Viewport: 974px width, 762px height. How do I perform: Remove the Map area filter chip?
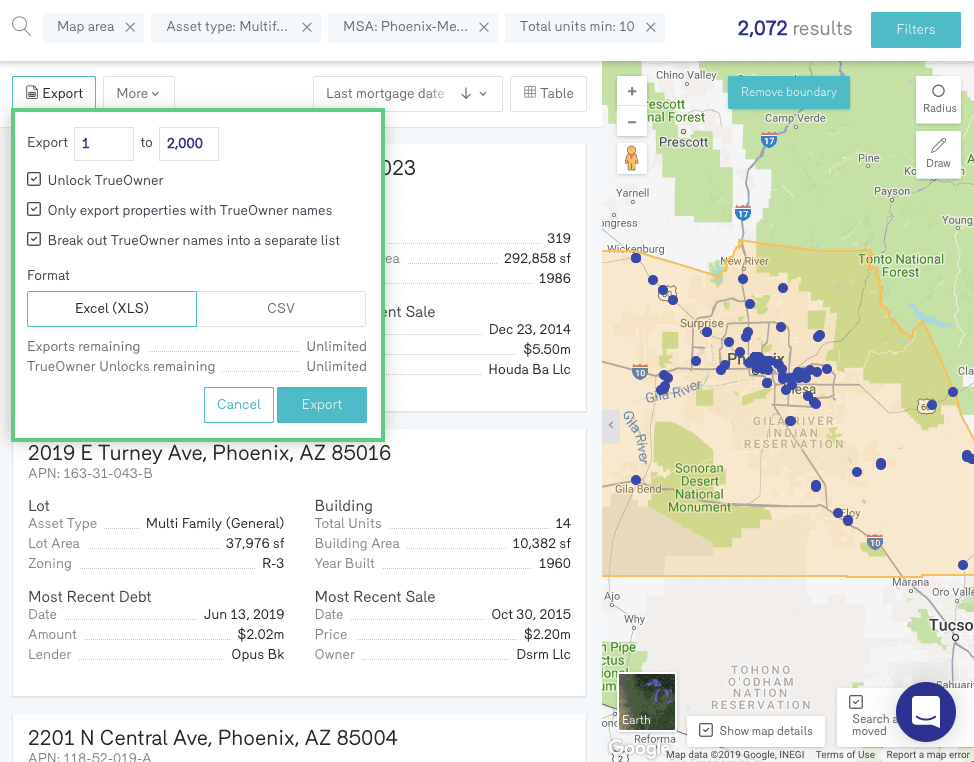130,27
